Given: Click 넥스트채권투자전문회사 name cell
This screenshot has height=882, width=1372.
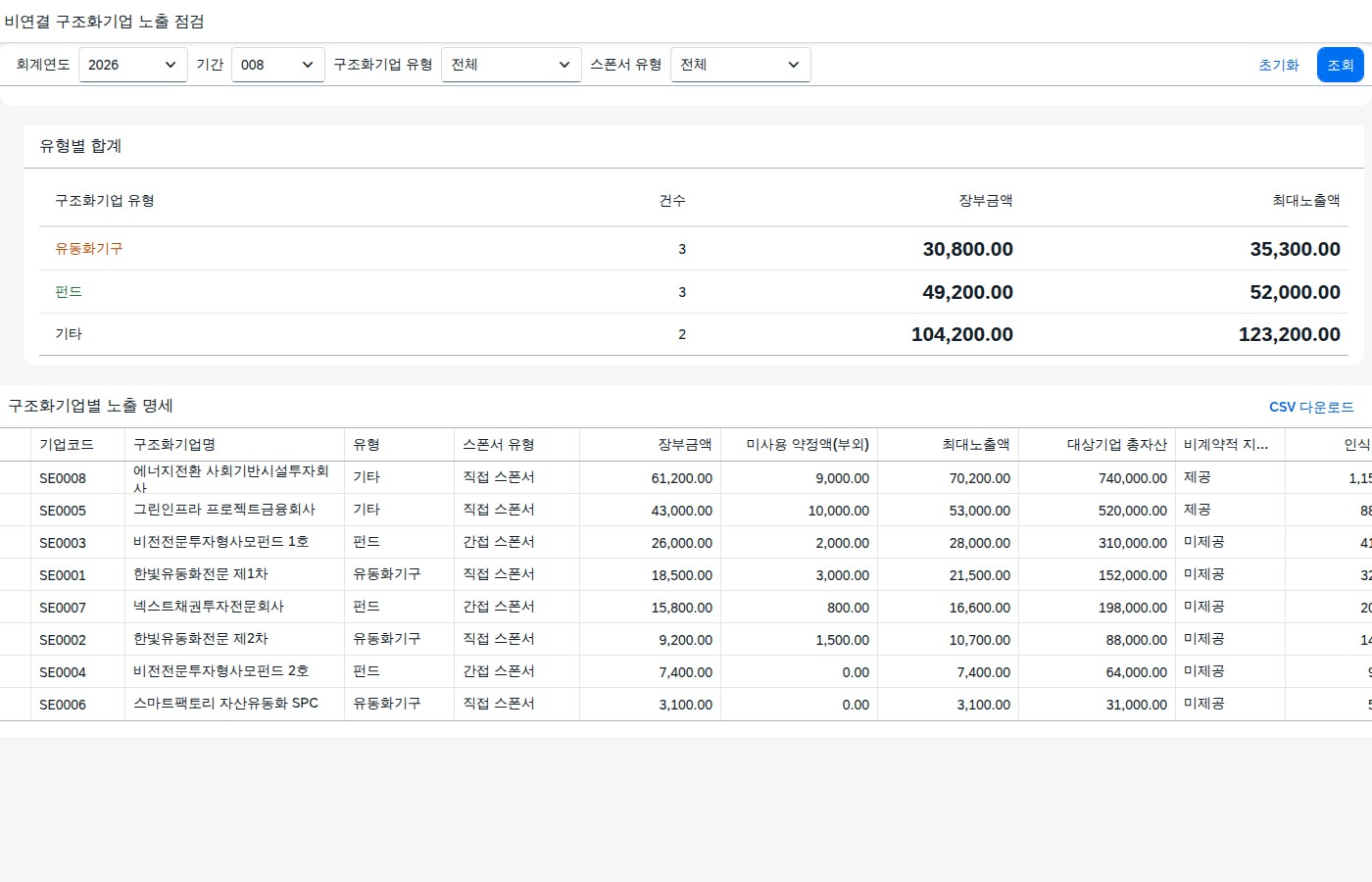Looking at the screenshot, I should click(x=234, y=607).
